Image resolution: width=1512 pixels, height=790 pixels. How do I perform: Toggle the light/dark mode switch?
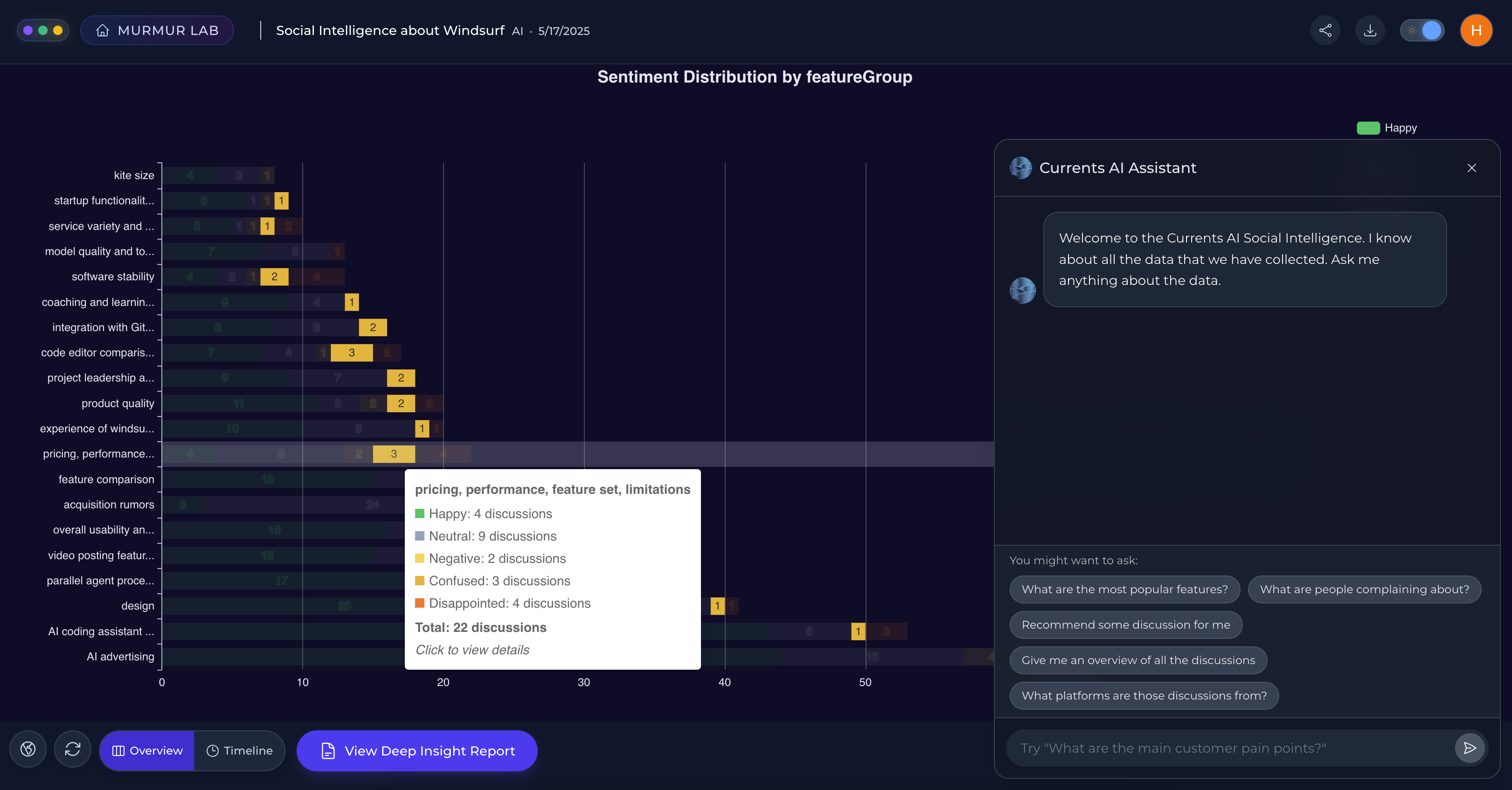coord(1422,30)
